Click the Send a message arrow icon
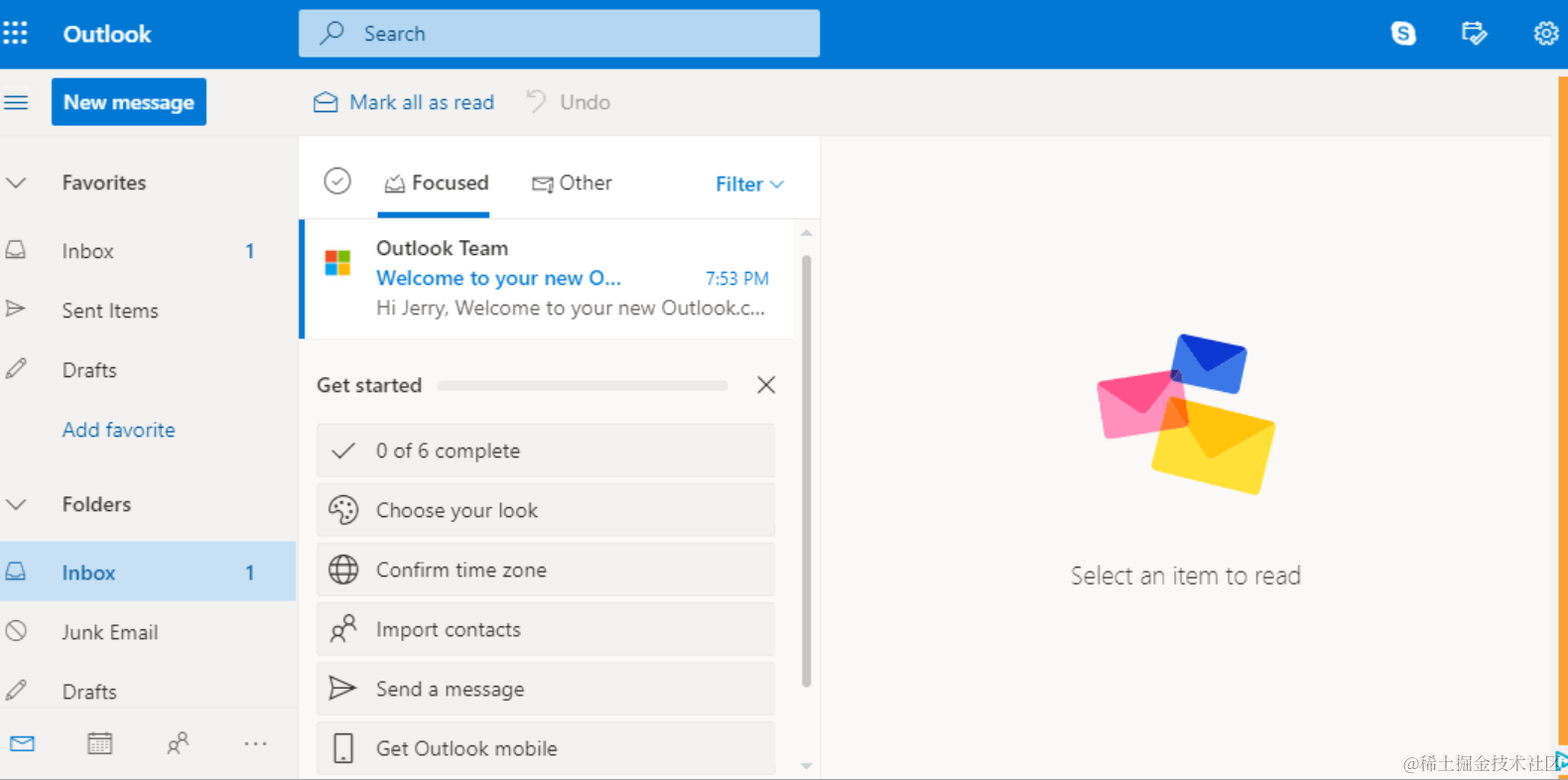1568x780 pixels. tap(342, 689)
